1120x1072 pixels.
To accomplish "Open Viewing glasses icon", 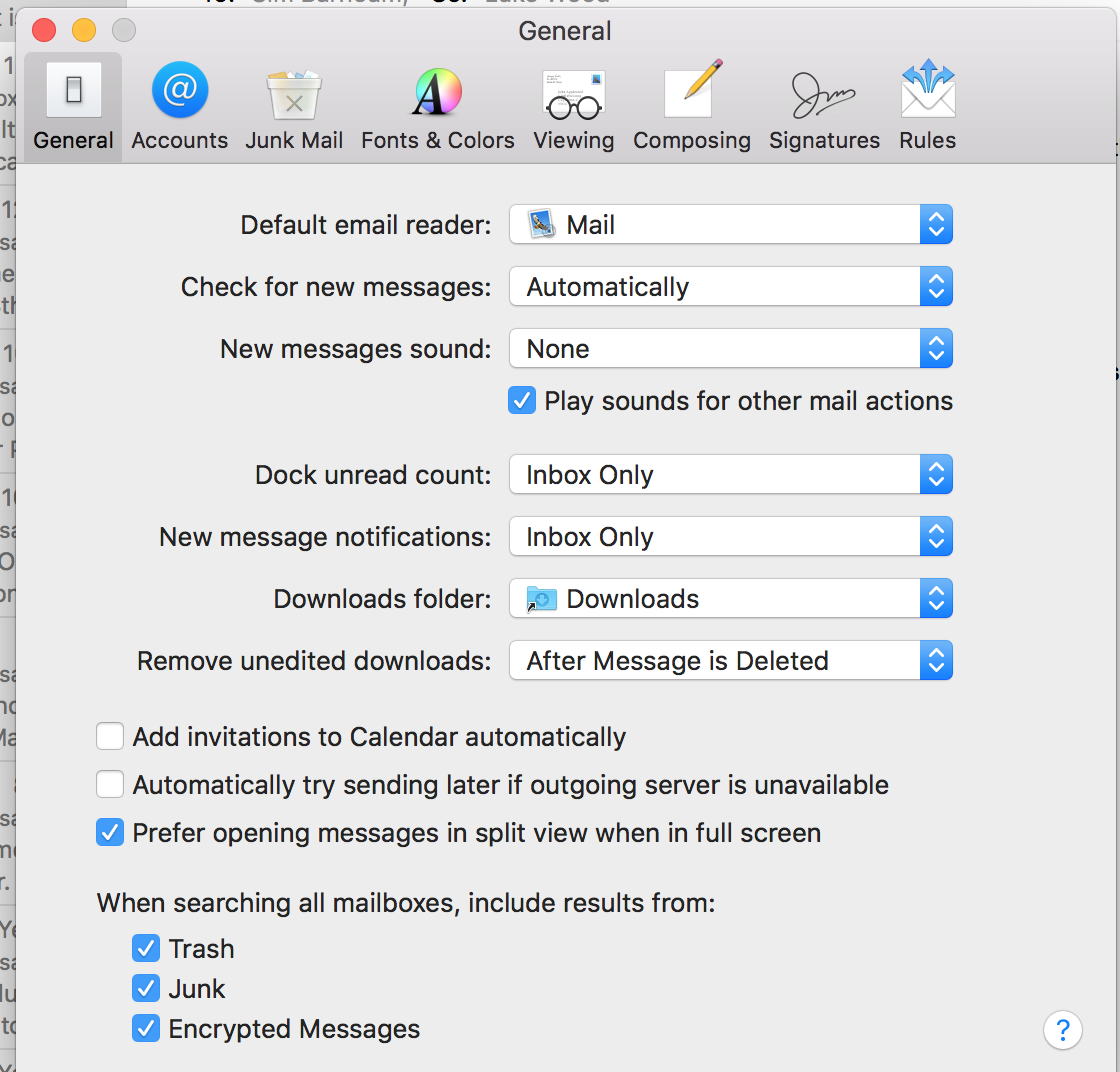I will (574, 94).
